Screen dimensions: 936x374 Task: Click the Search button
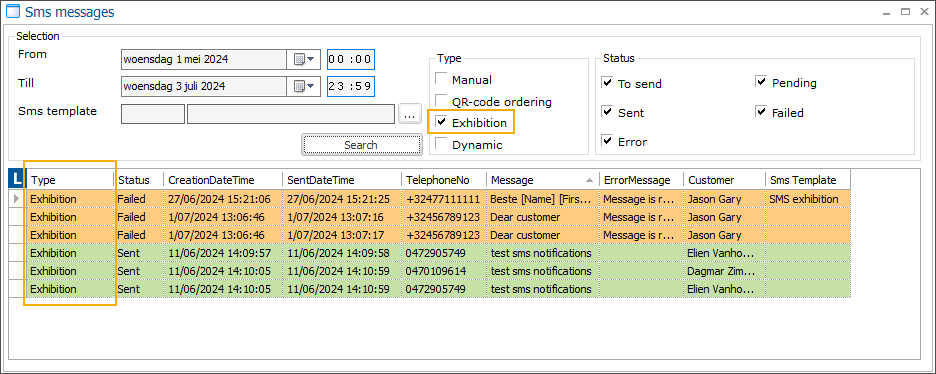tap(361, 145)
